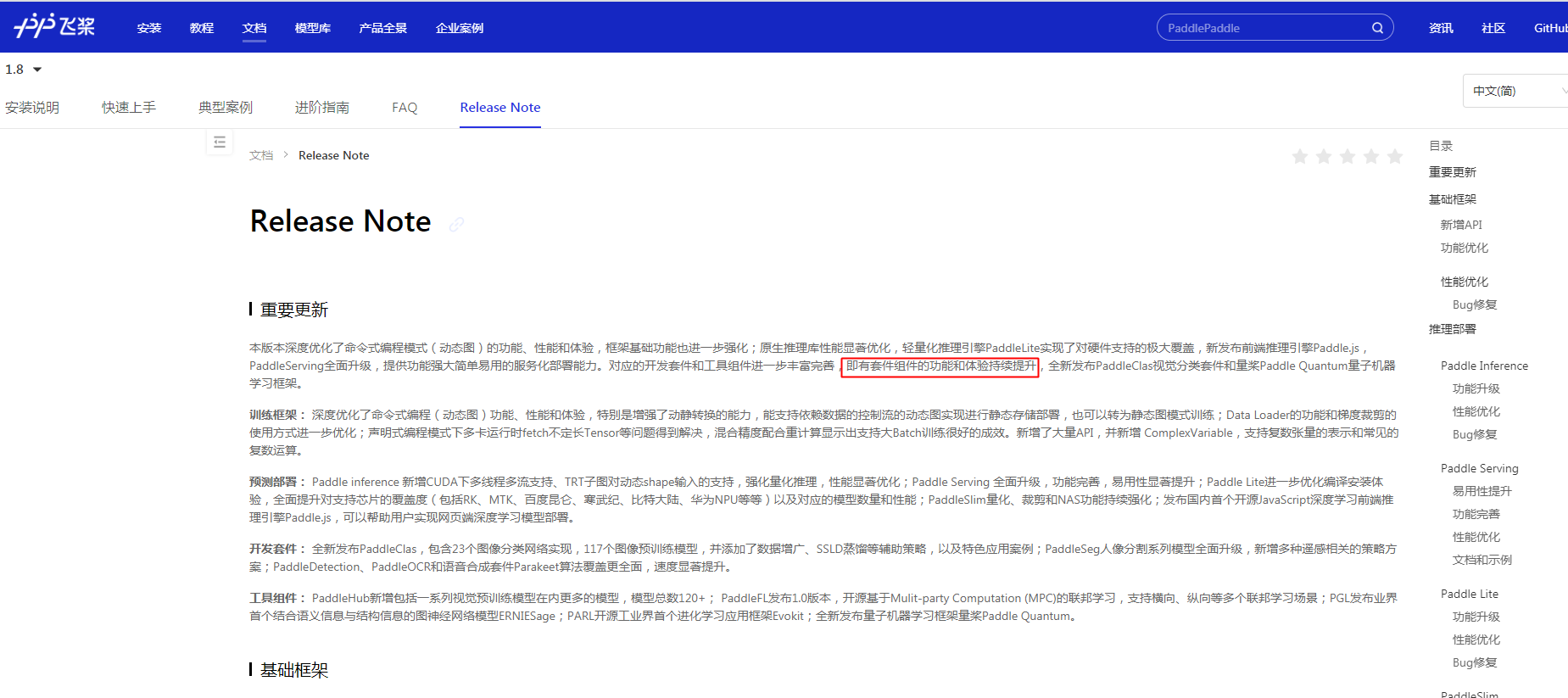The image size is (1568, 698).
Task: Switch to the 快速上手 tab
Action: 129,108
